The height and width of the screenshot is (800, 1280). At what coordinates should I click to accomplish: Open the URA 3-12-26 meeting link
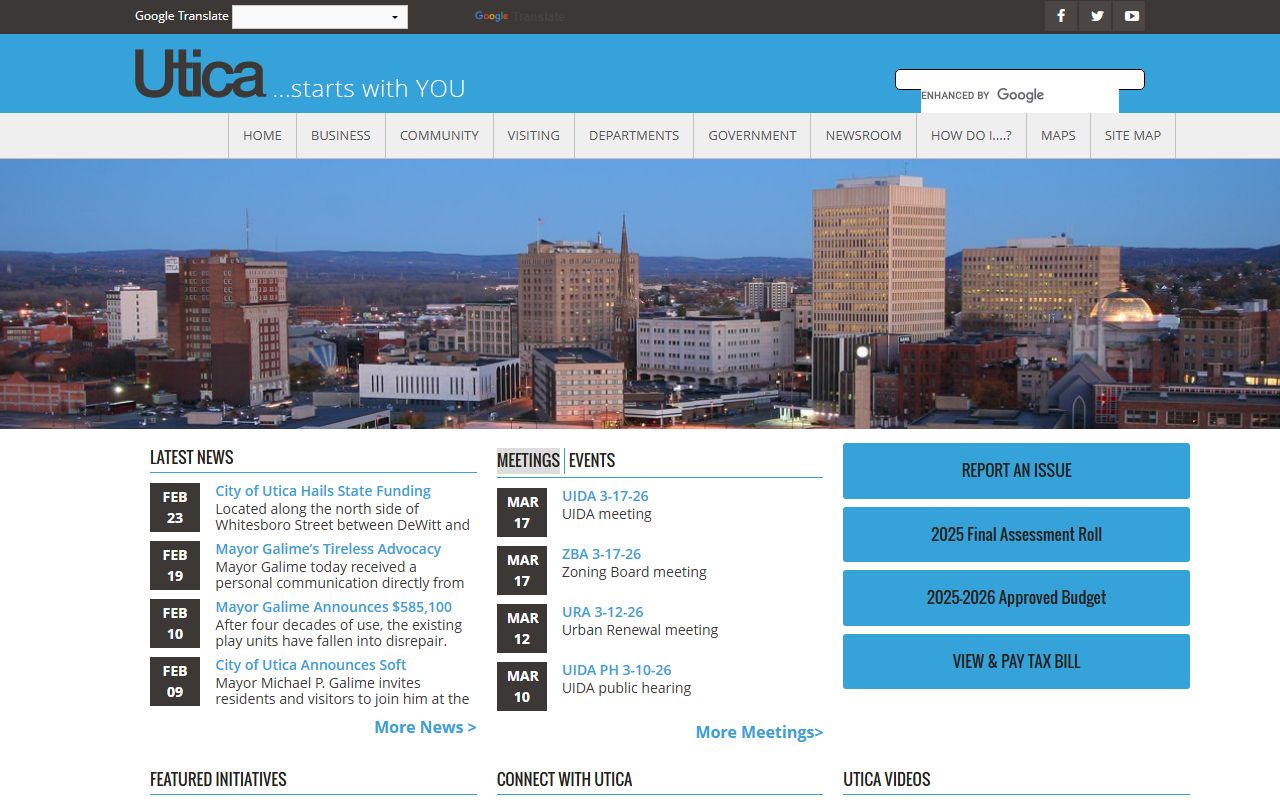[603, 612]
